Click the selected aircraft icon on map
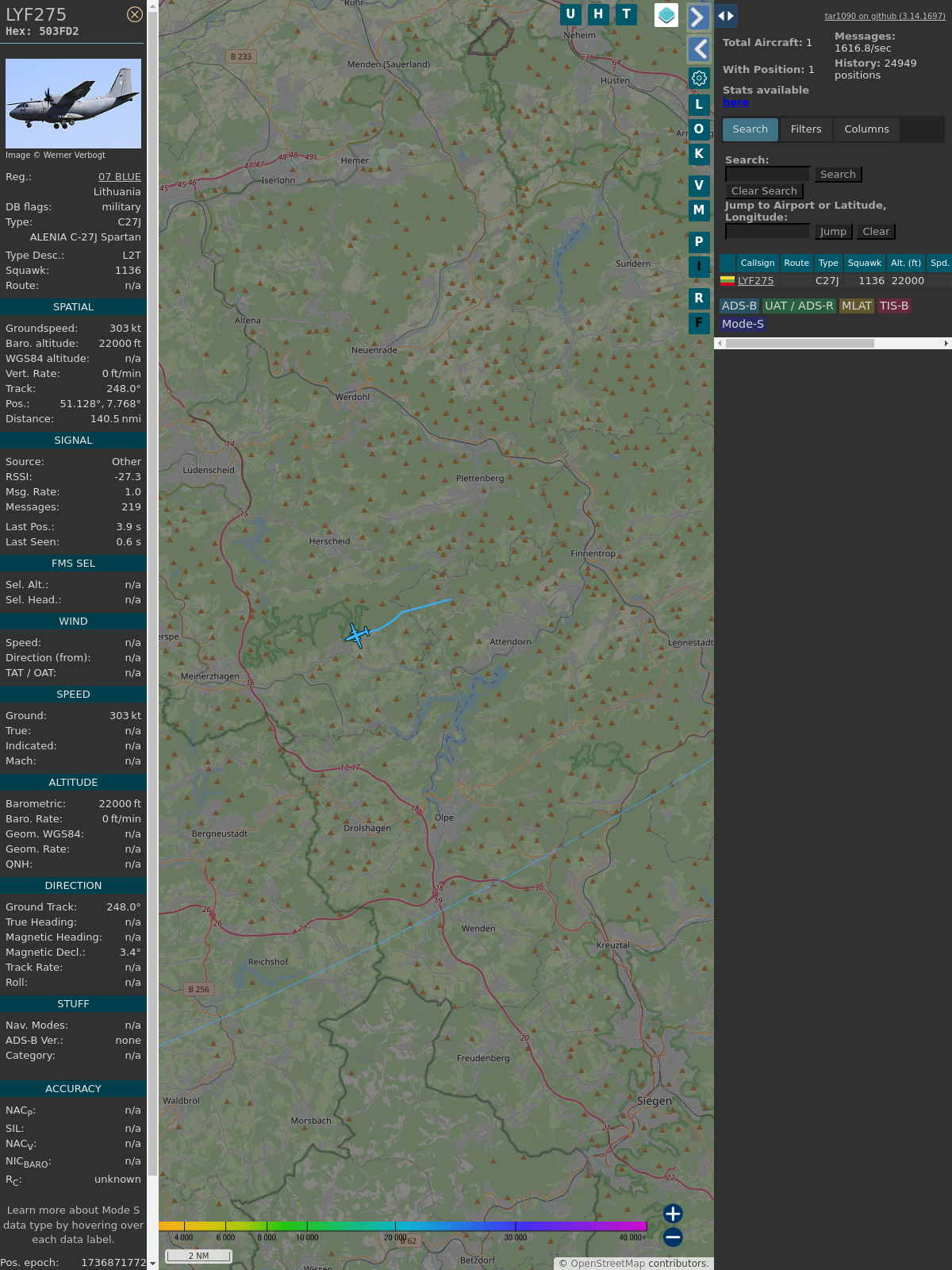The width and height of the screenshot is (952, 1270). click(x=358, y=635)
